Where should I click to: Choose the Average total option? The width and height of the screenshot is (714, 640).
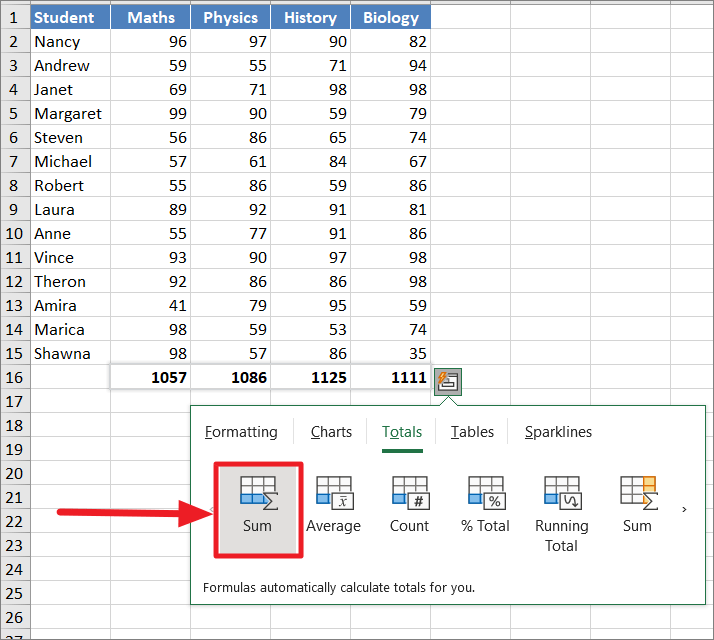click(333, 505)
